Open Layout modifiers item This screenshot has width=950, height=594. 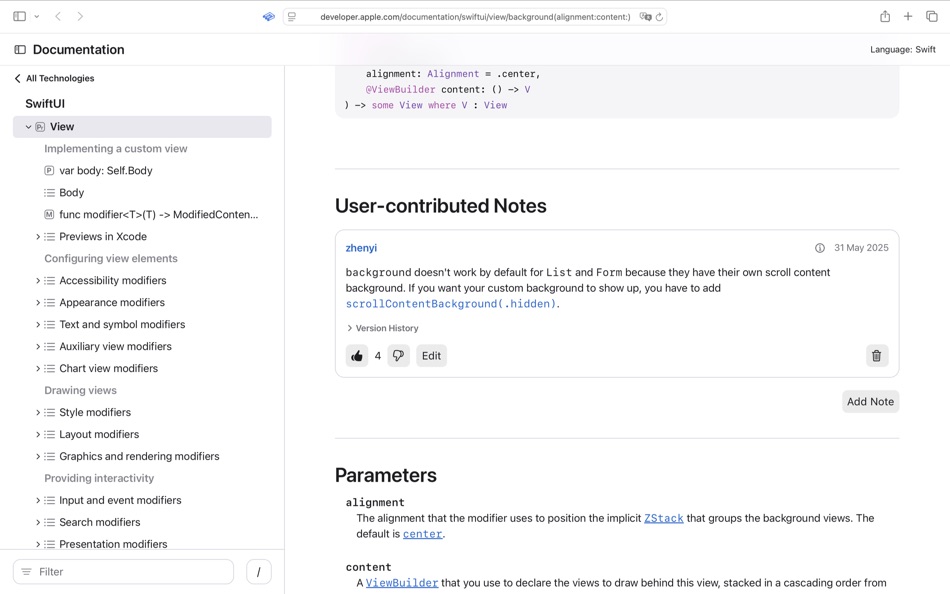99,435
